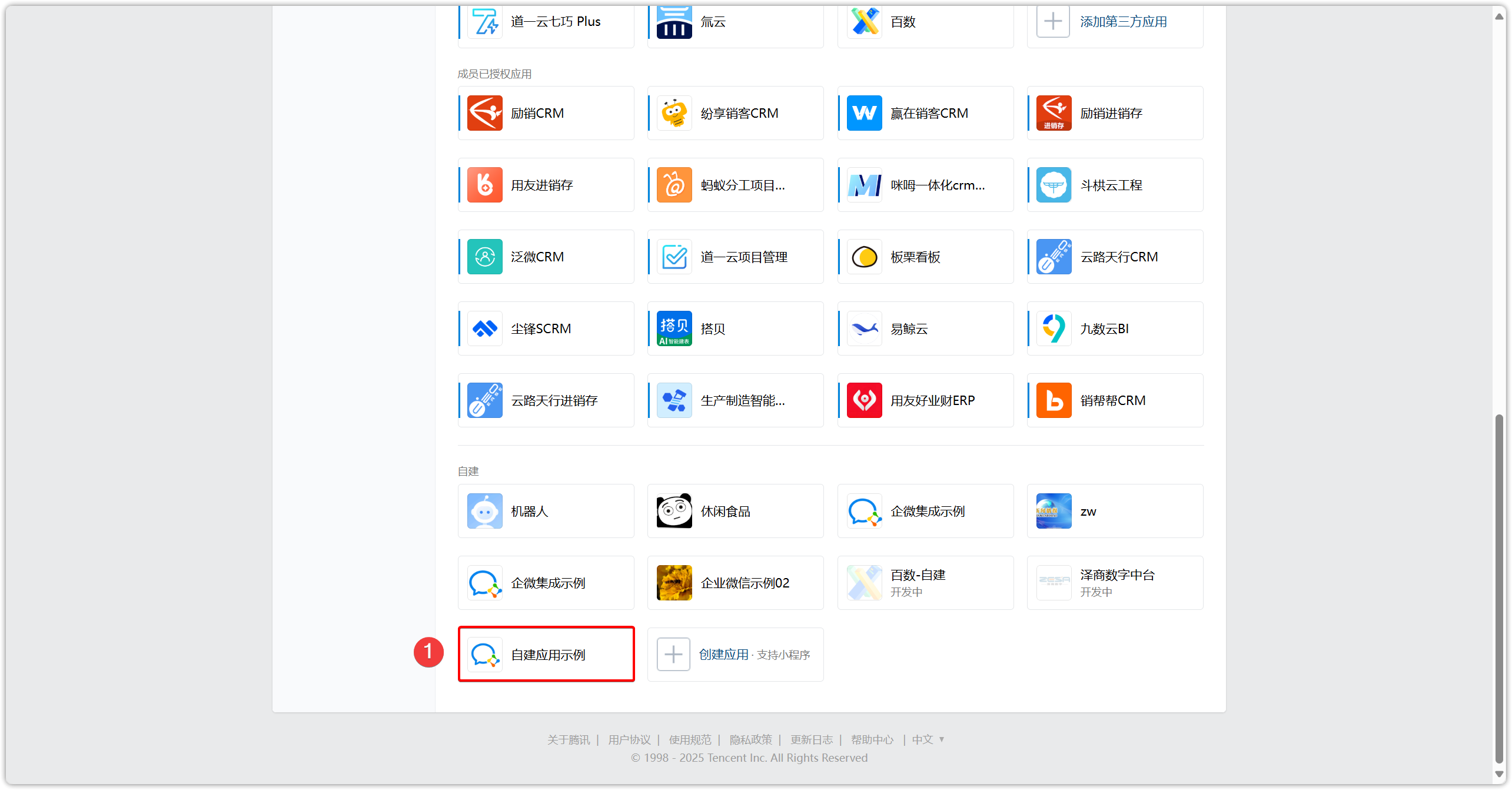Open the 板栗看板 yellow circle icon
Viewport: 1512px width, 790px height.
(x=864, y=257)
